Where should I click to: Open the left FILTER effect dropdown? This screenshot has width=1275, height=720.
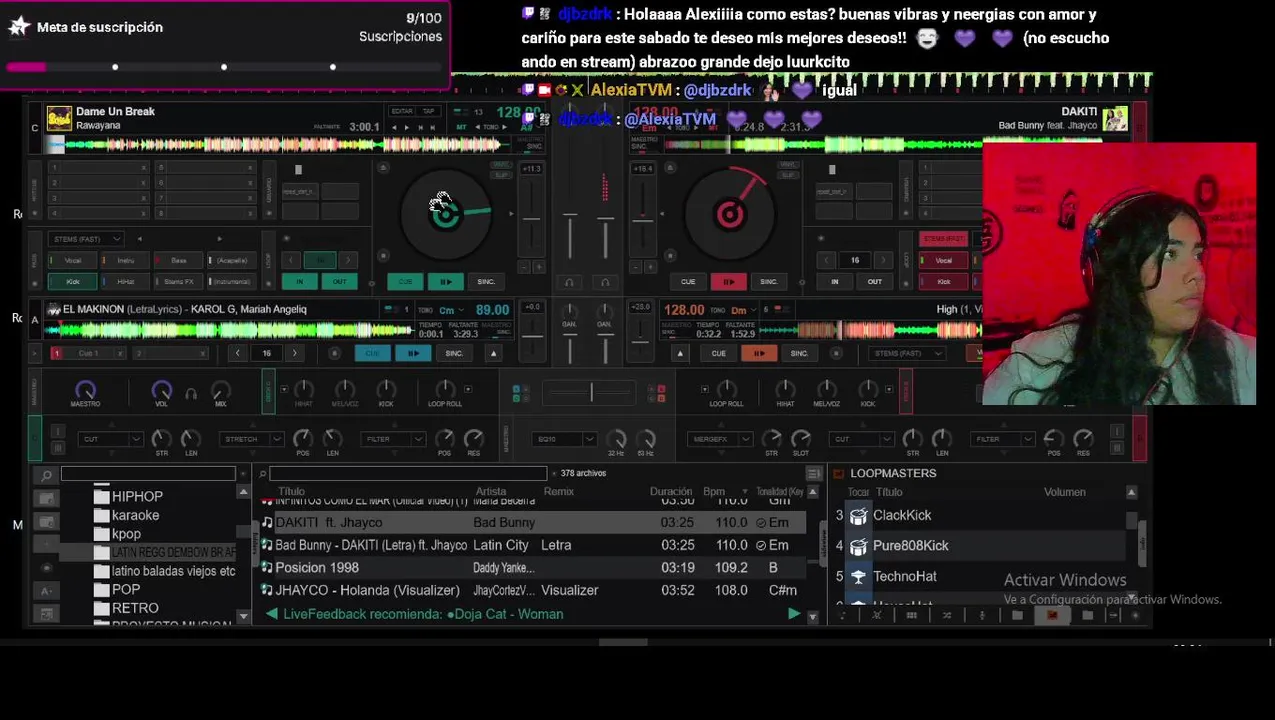(x=392, y=439)
